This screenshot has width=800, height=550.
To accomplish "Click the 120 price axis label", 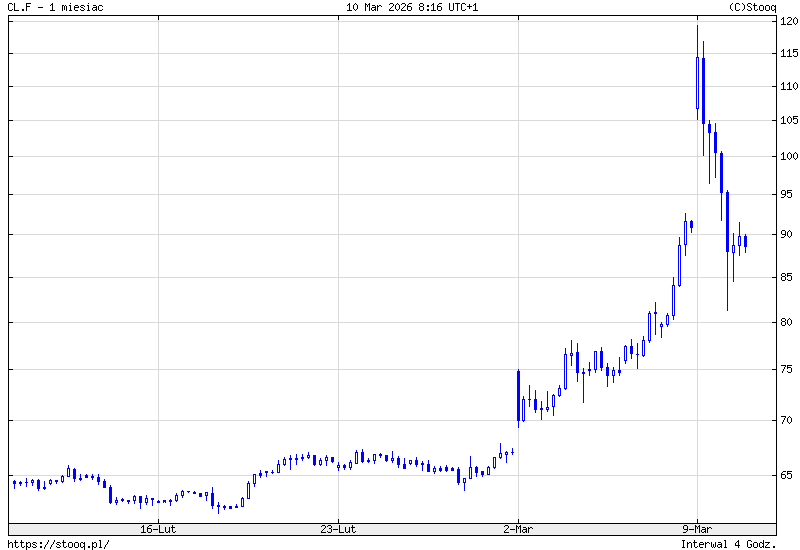I will point(789,21).
